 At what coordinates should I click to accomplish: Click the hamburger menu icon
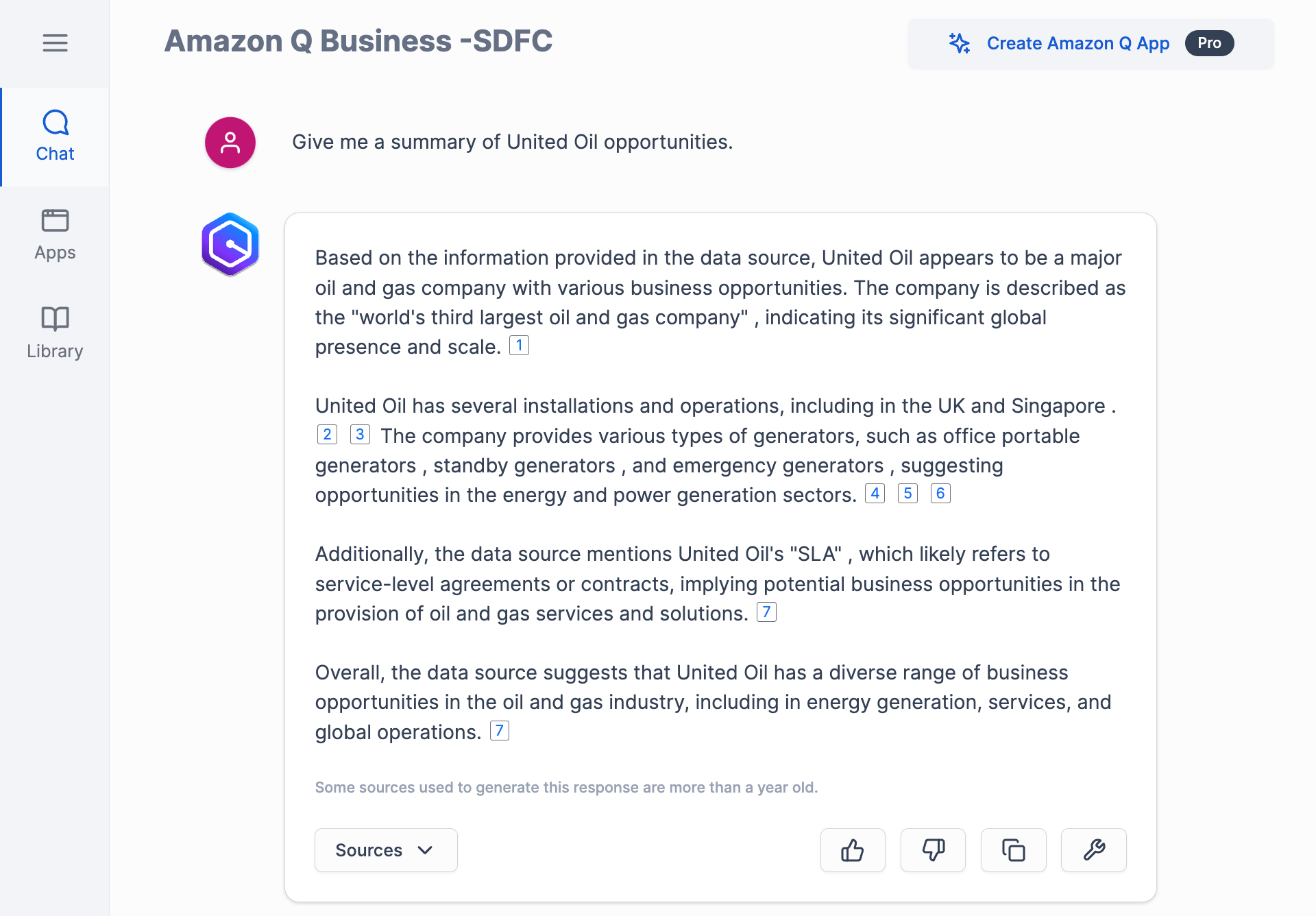(x=55, y=43)
